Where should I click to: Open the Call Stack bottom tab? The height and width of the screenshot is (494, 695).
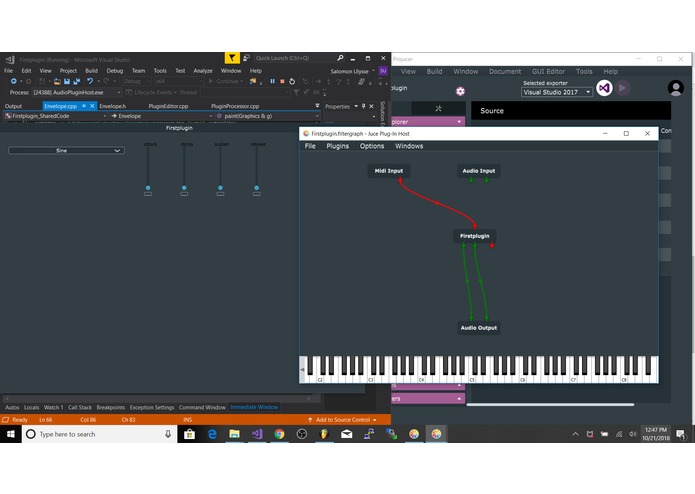(80, 407)
